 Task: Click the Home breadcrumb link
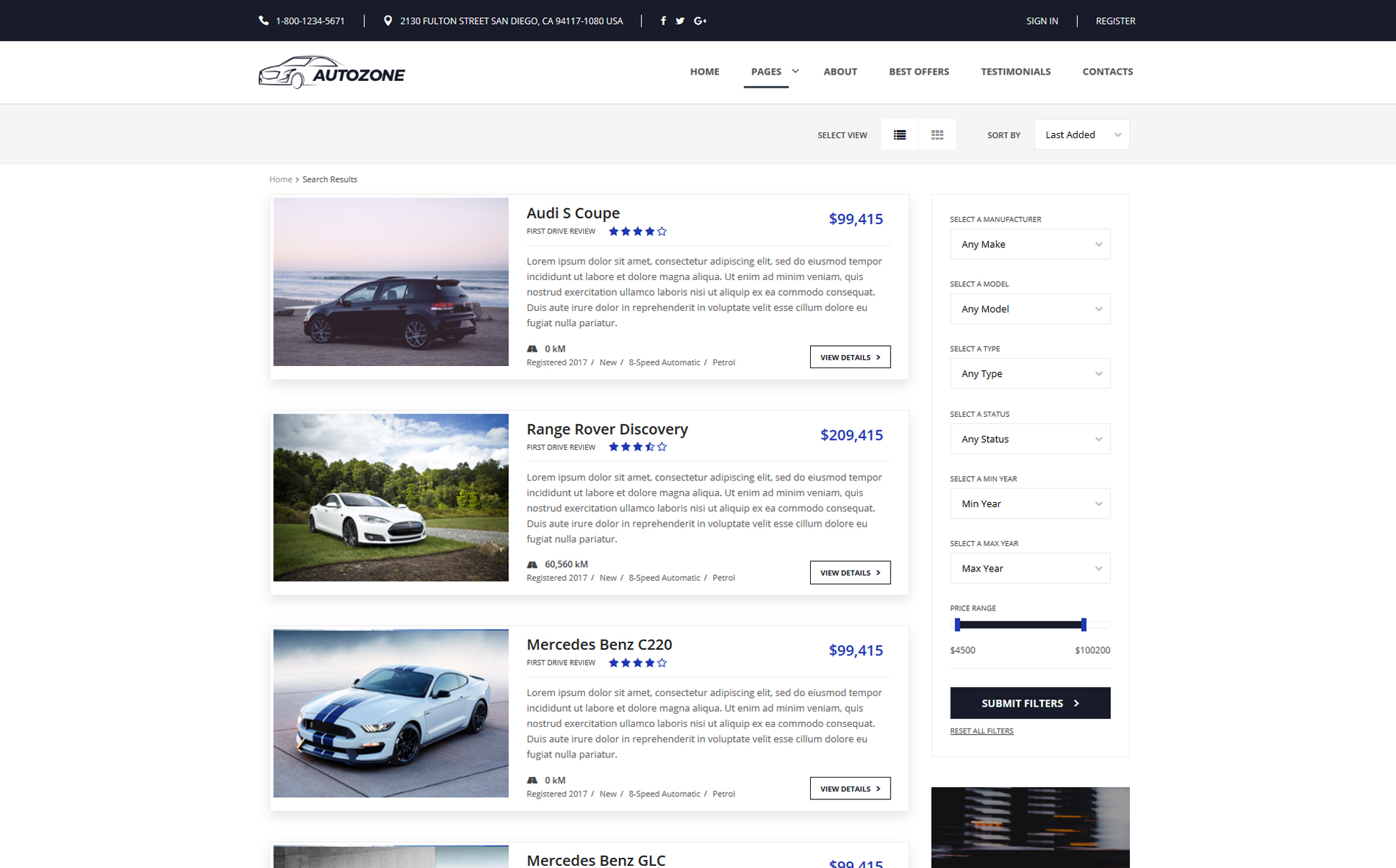(x=281, y=179)
